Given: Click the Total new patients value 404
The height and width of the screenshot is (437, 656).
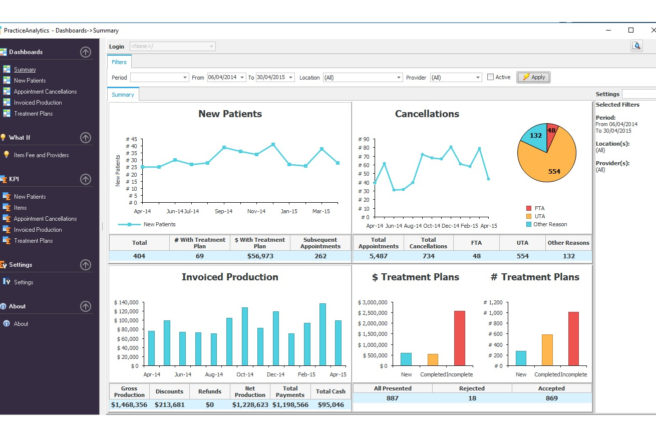Looking at the screenshot, I should [139, 256].
